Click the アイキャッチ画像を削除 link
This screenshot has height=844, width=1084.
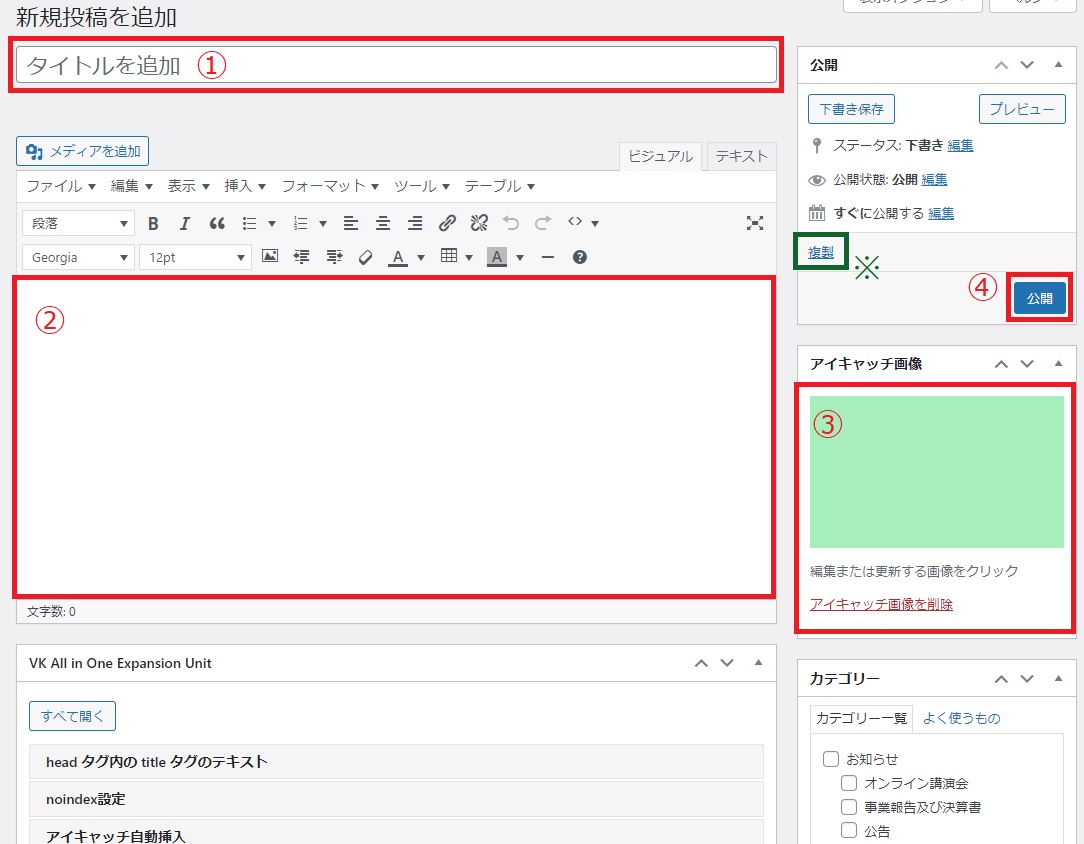click(x=881, y=604)
